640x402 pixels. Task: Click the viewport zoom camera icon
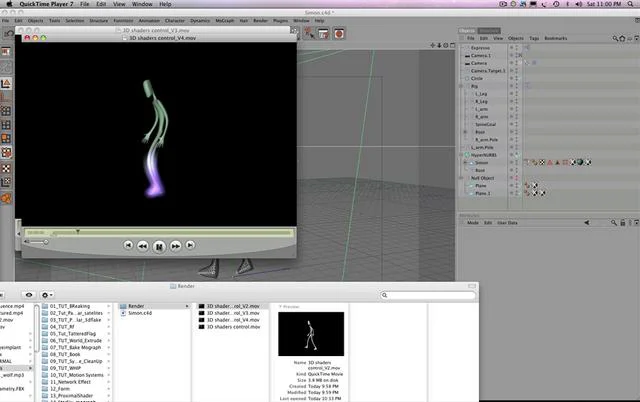click(439, 45)
